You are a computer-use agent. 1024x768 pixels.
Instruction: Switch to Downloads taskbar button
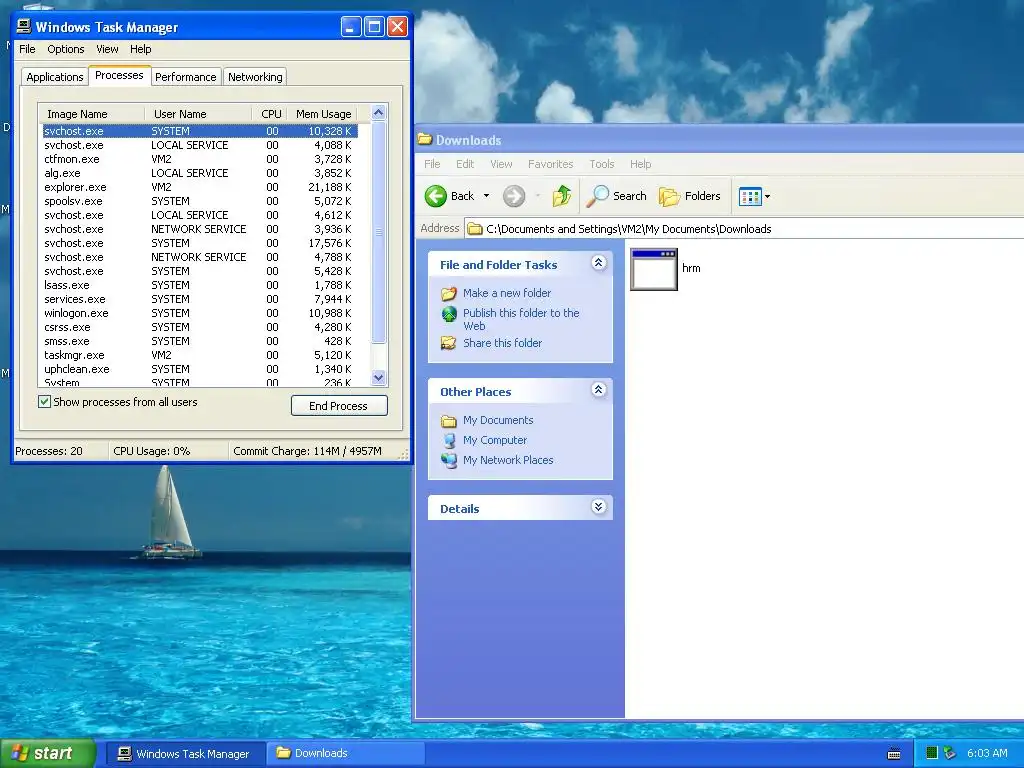(345, 754)
